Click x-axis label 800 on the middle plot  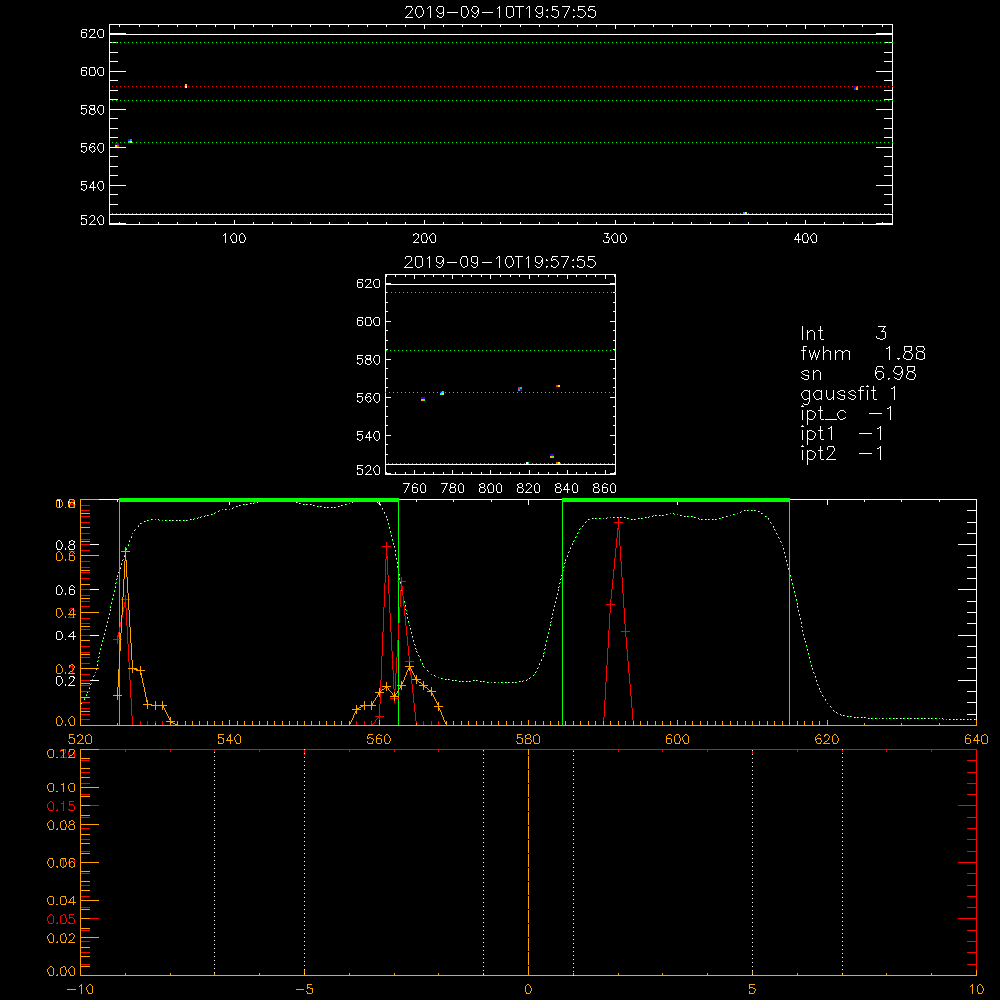pos(490,489)
